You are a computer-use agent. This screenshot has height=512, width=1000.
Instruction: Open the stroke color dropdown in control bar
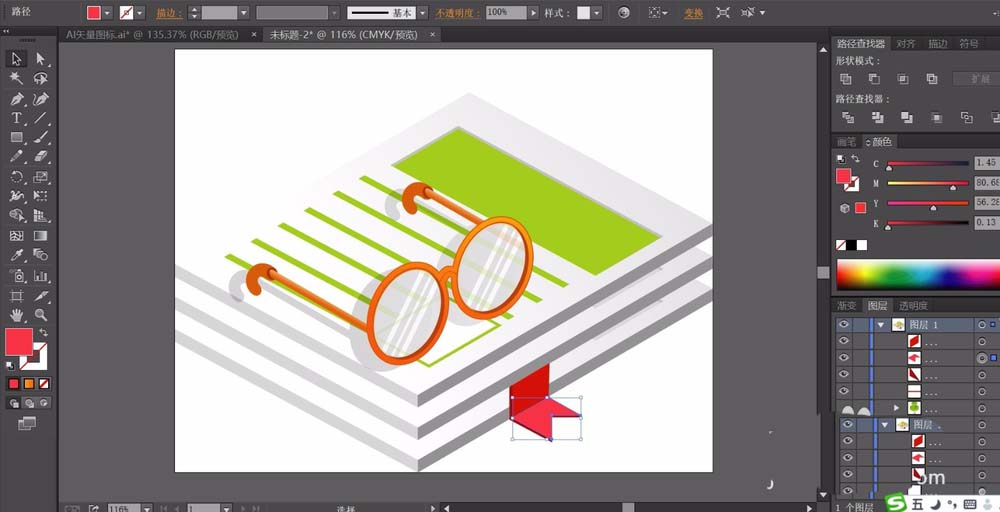tap(140, 13)
